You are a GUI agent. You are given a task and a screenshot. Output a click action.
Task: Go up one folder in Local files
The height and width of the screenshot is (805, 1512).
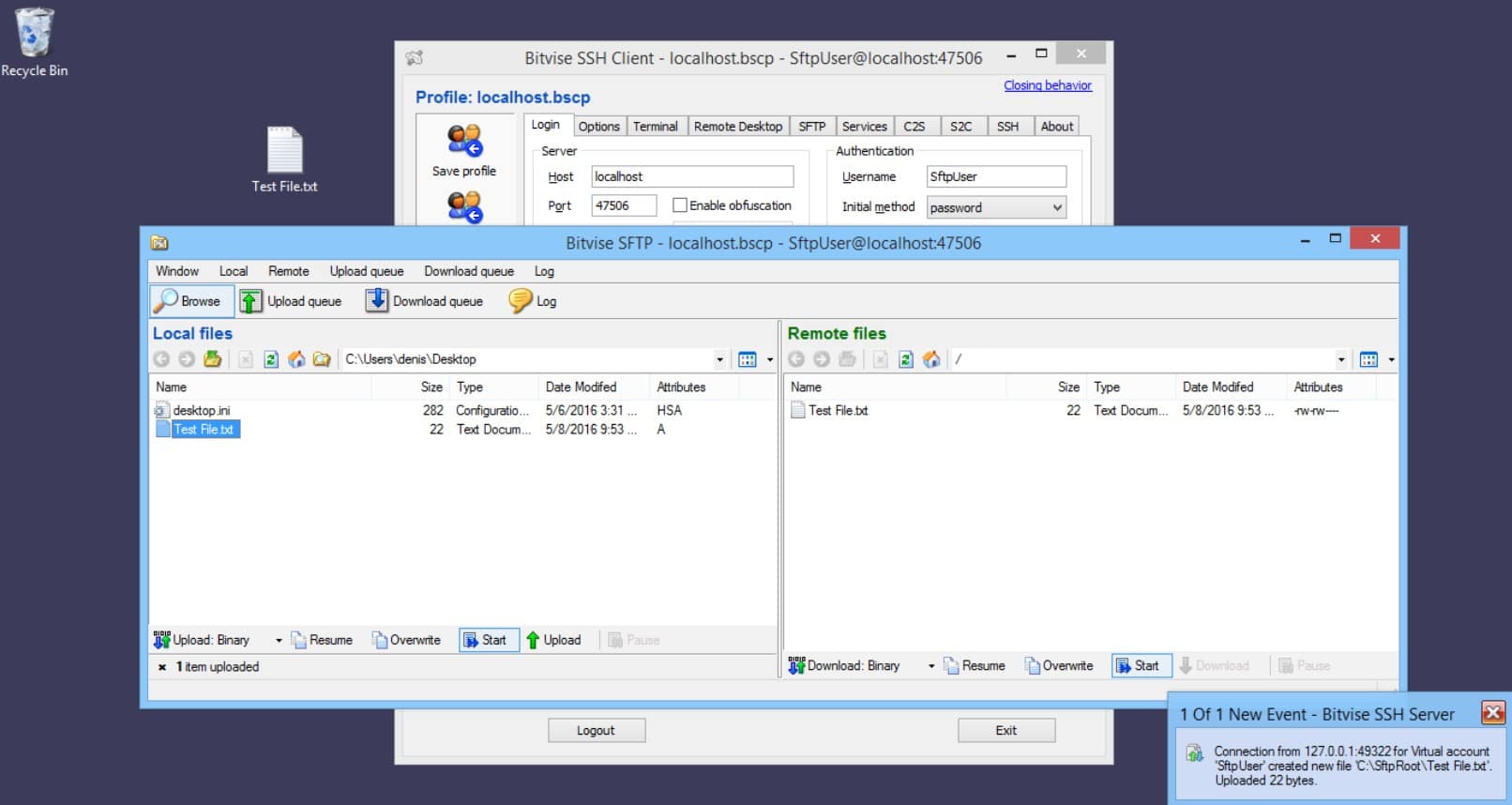213,359
